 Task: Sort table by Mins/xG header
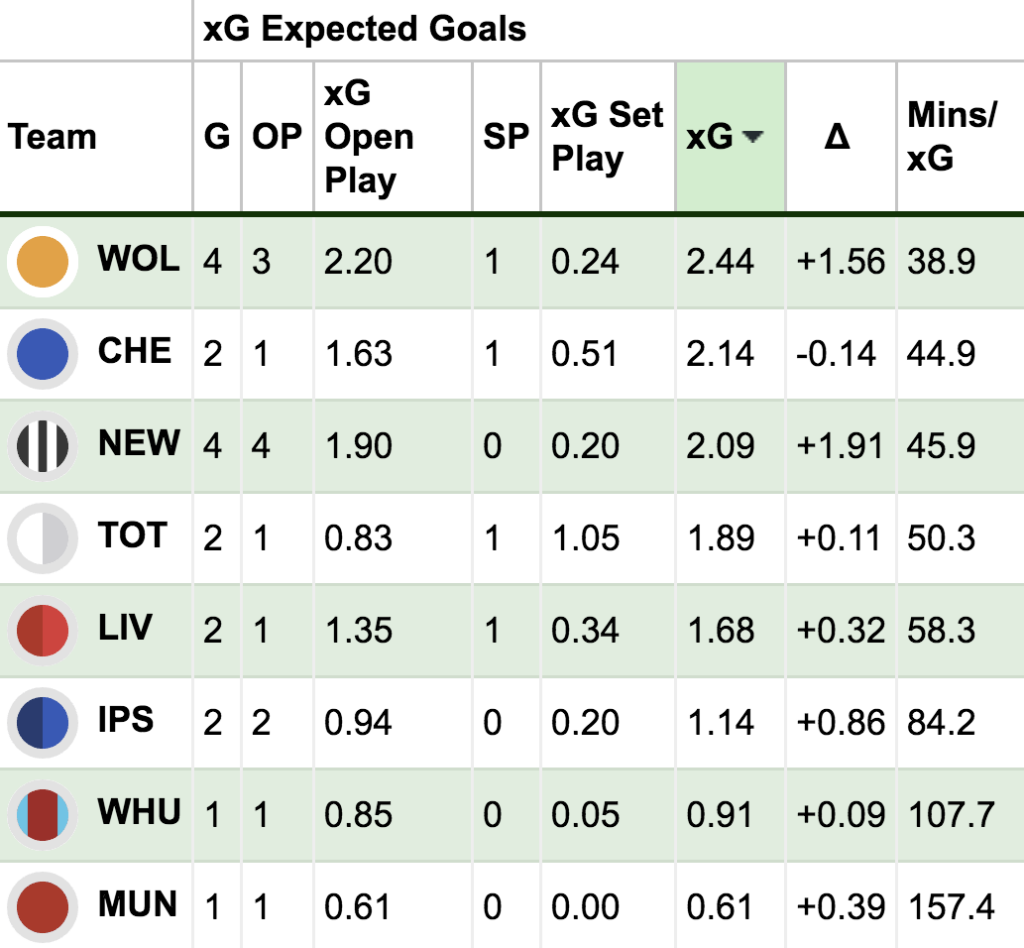[952, 136]
